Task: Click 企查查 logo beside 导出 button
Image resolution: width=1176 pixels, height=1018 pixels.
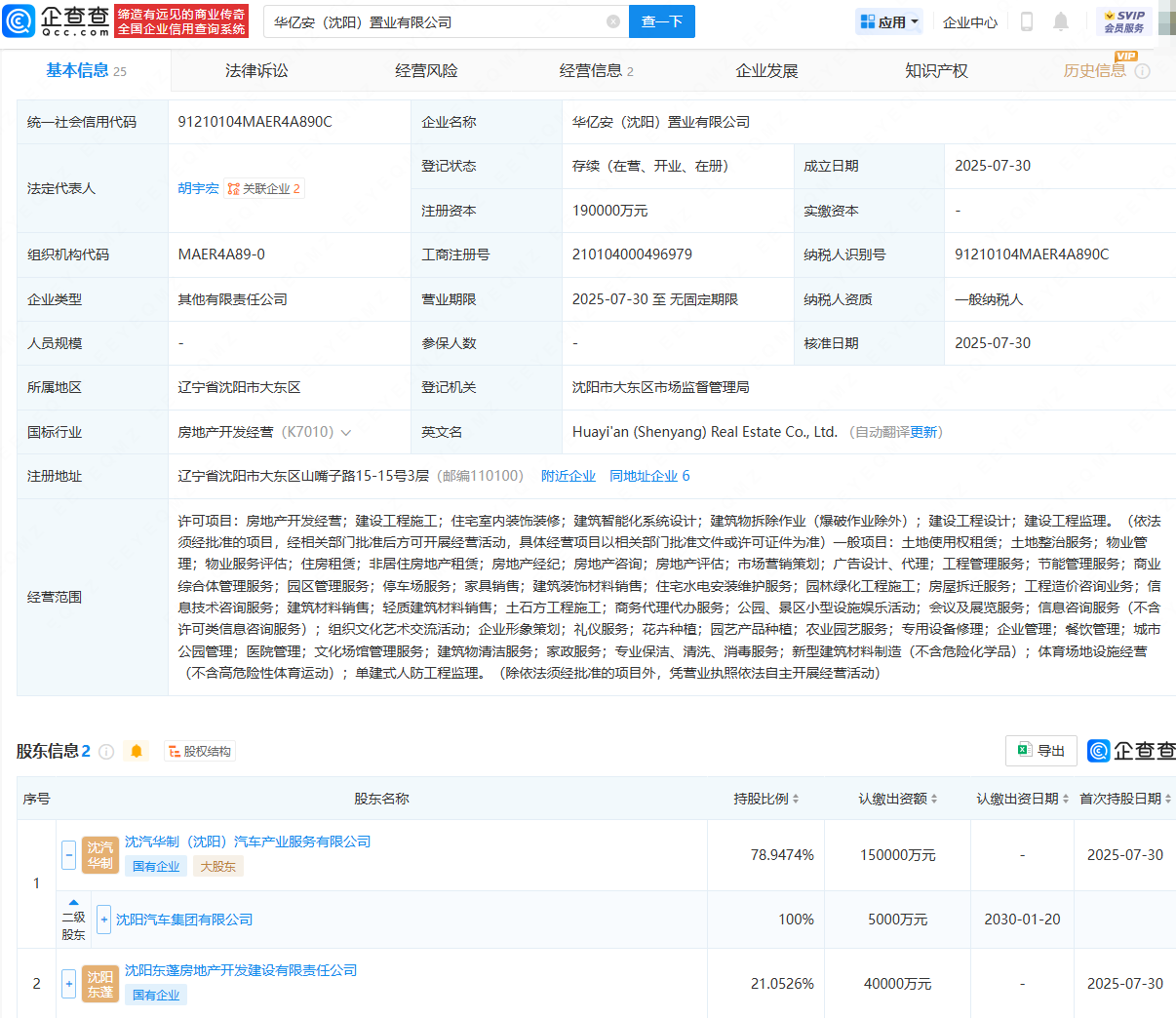Action: coord(1131,751)
